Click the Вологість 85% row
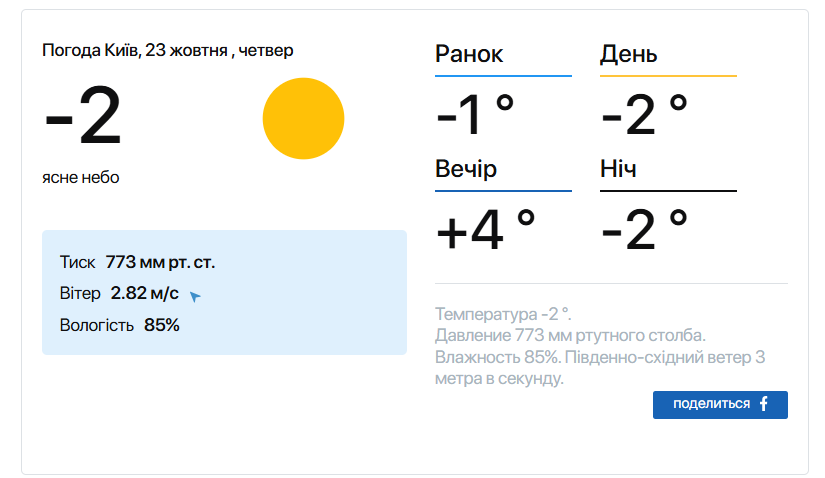825x478 pixels. point(119,325)
